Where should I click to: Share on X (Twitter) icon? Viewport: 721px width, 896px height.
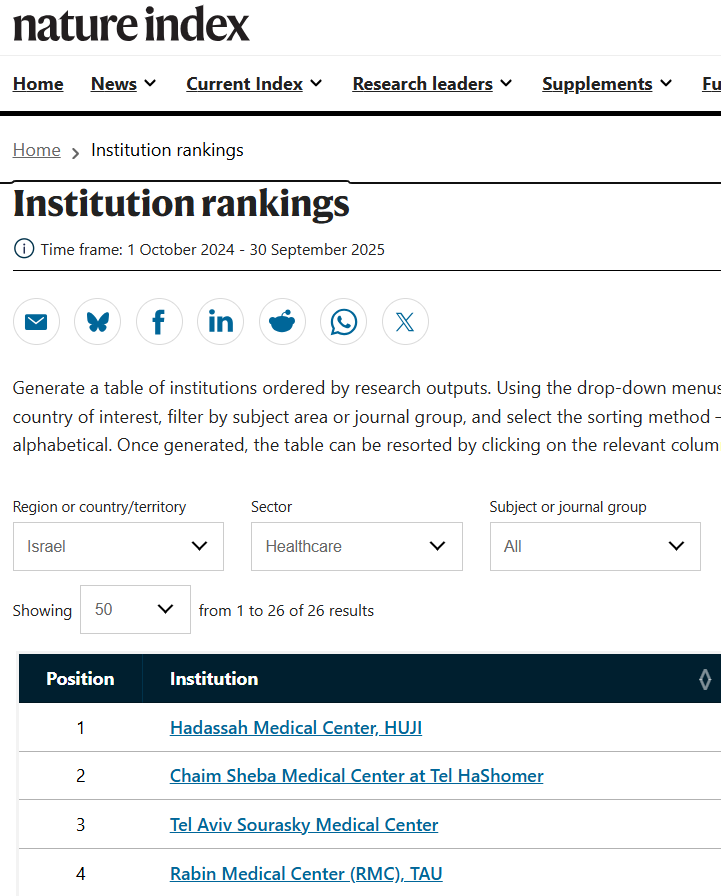(x=405, y=322)
